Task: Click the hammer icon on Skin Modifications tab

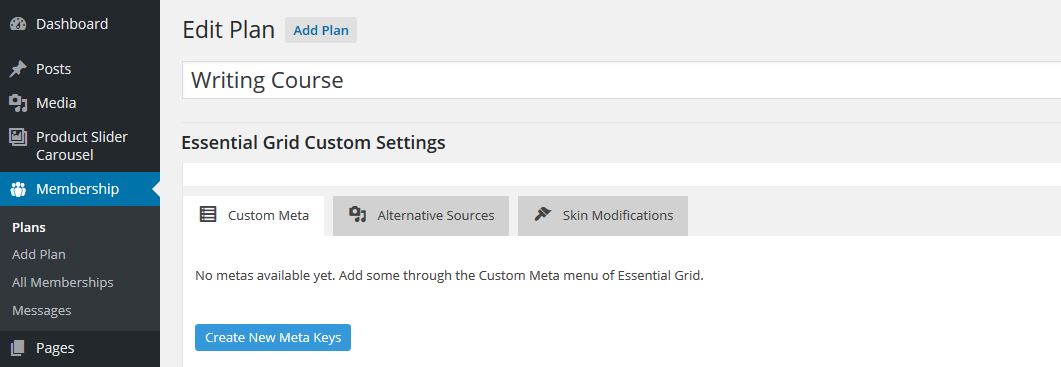Action: pos(543,215)
